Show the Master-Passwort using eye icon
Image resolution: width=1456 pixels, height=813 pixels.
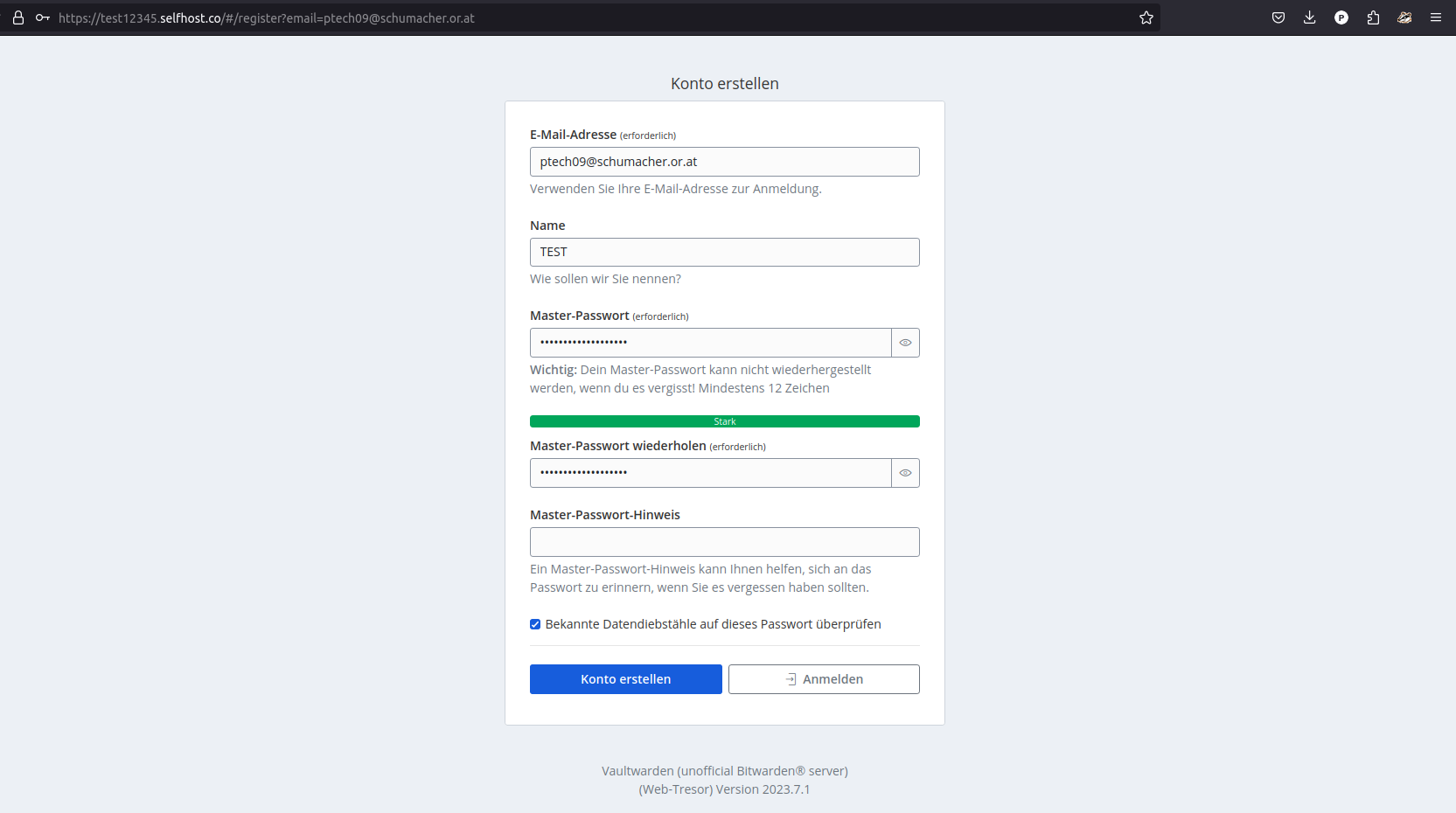click(905, 343)
